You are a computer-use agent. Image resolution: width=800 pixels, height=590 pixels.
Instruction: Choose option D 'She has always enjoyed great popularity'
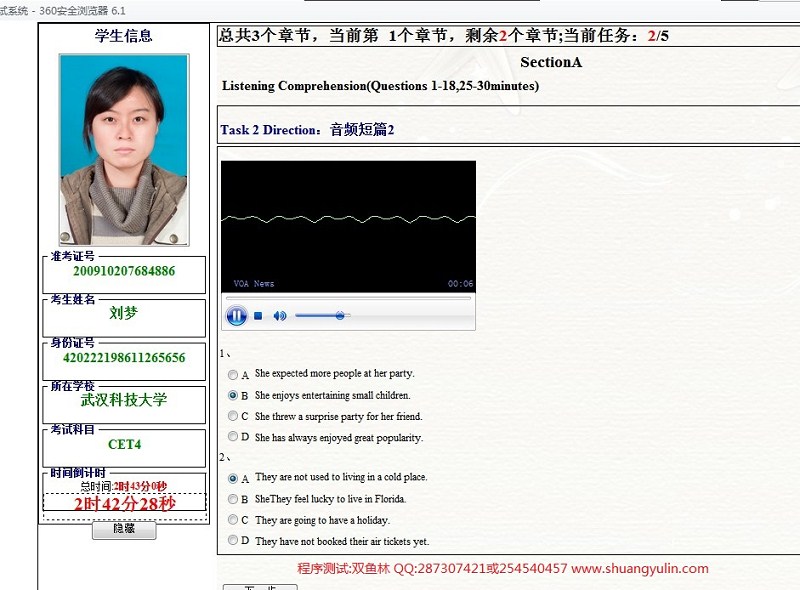pyautogui.click(x=233, y=438)
